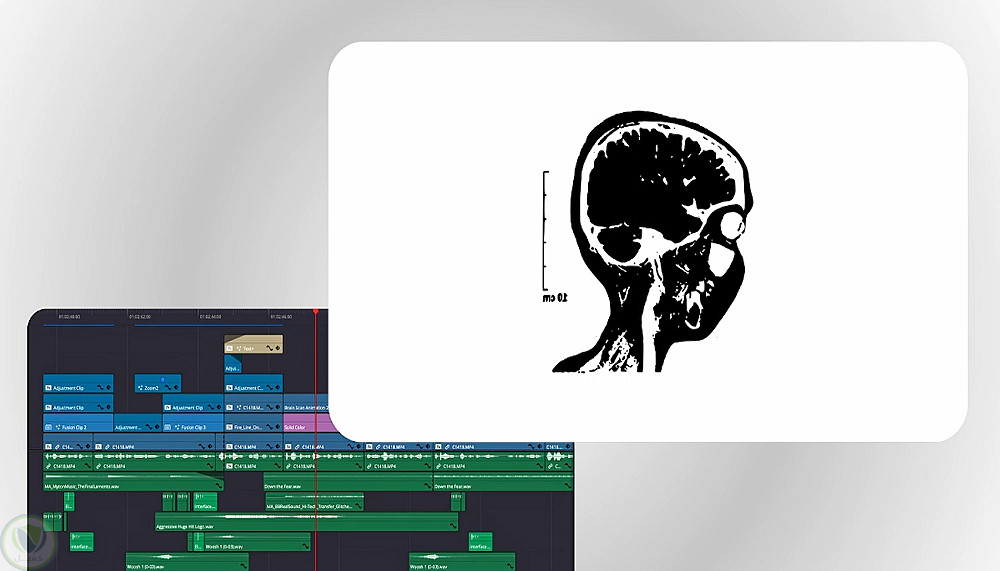Click the 01:02:44:00 timecode on the ruler
The width and height of the screenshot is (1000, 571).
tap(210, 316)
